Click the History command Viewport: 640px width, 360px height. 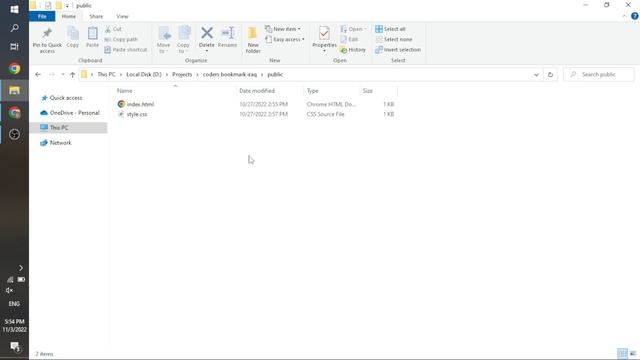tap(353, 49)
